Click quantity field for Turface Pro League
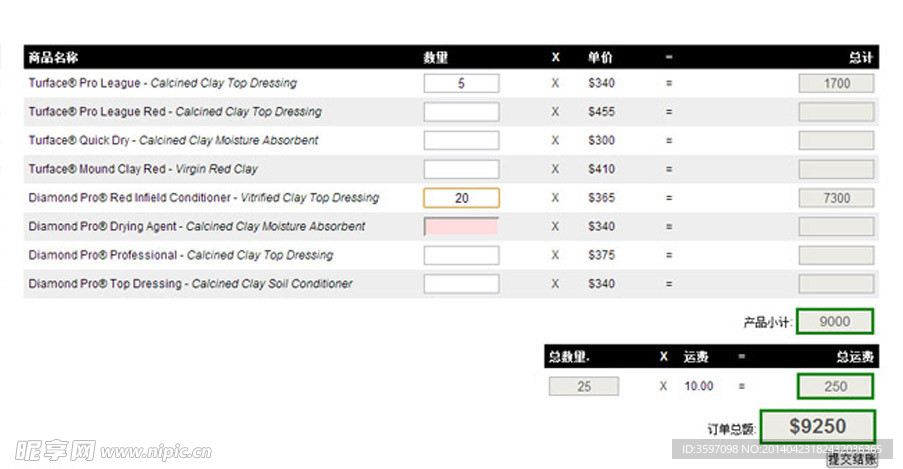Image resolution: width=903 pixels, height=469 pixels. [x=461, y=83]
